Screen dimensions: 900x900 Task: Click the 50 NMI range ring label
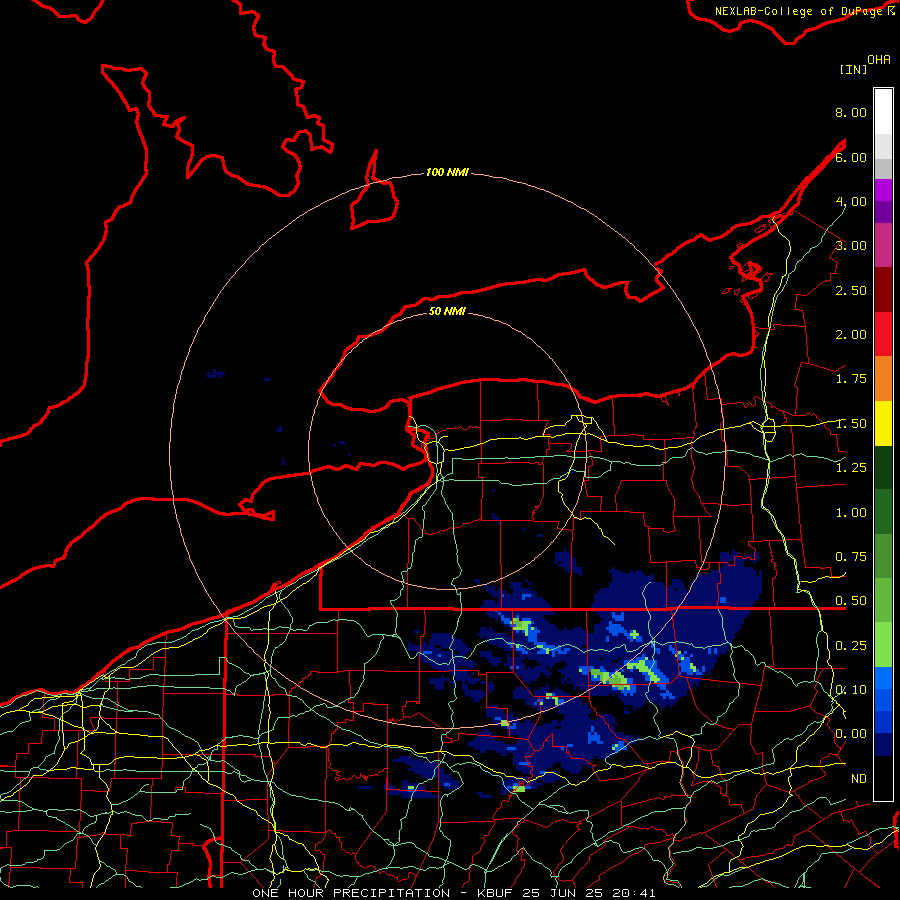coord(447,311)
